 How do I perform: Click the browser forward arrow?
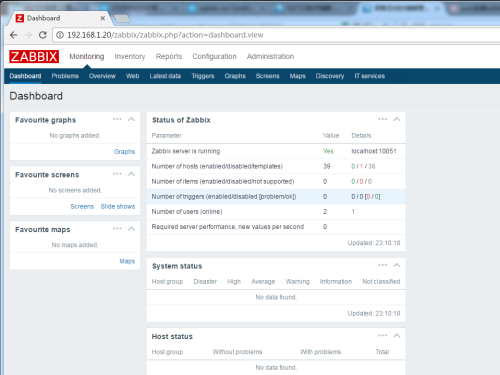pos(28,35)
